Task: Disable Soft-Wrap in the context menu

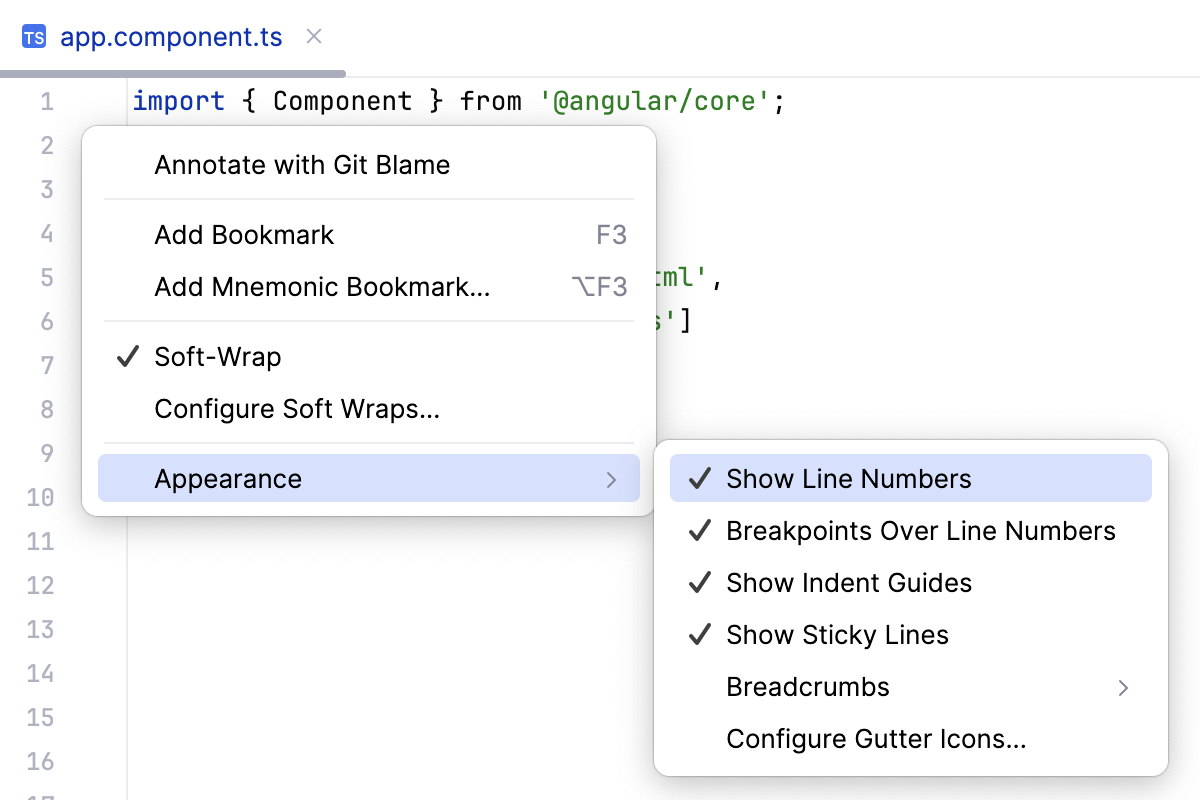Action: [217, 356]
